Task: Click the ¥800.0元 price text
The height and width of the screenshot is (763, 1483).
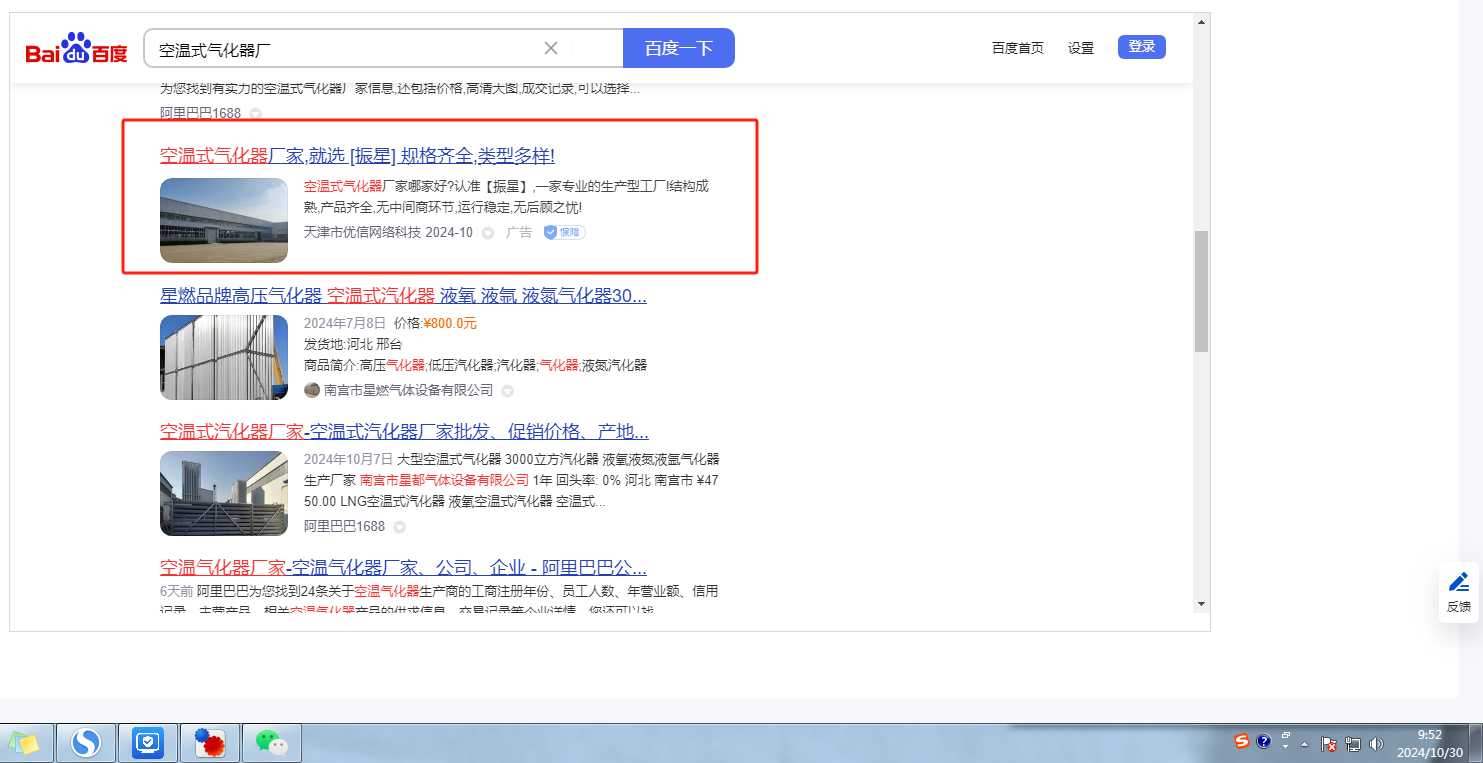Action: coord(450,323)
